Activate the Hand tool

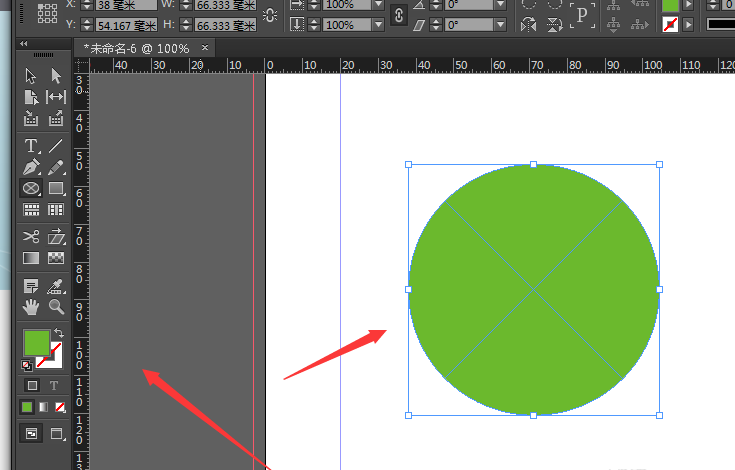(31, 307)
